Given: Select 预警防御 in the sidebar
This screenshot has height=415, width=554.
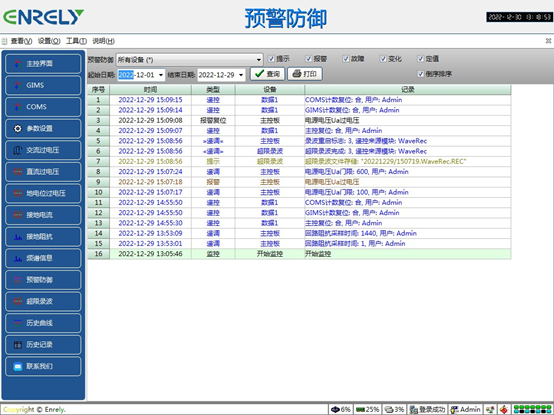Looking at the screenshot, I should [x=43, y=280].
